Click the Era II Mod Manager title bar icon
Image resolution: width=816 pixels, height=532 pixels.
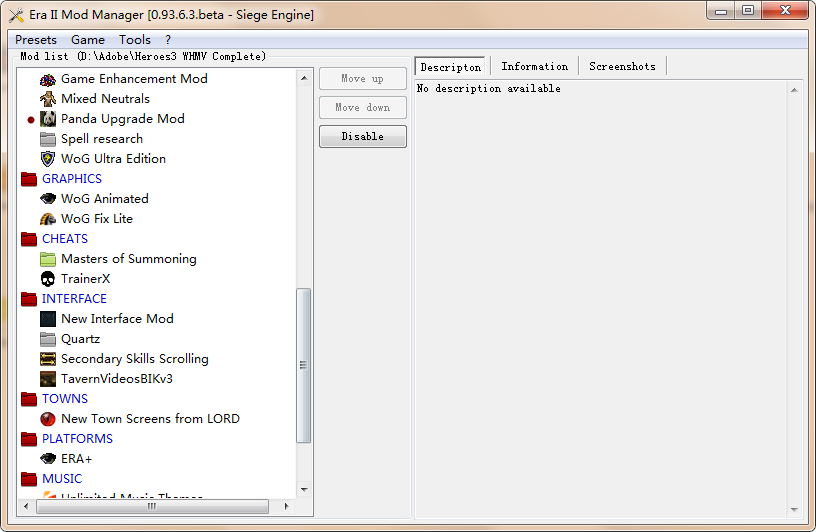pyautogui.click(x=17, y=15)
